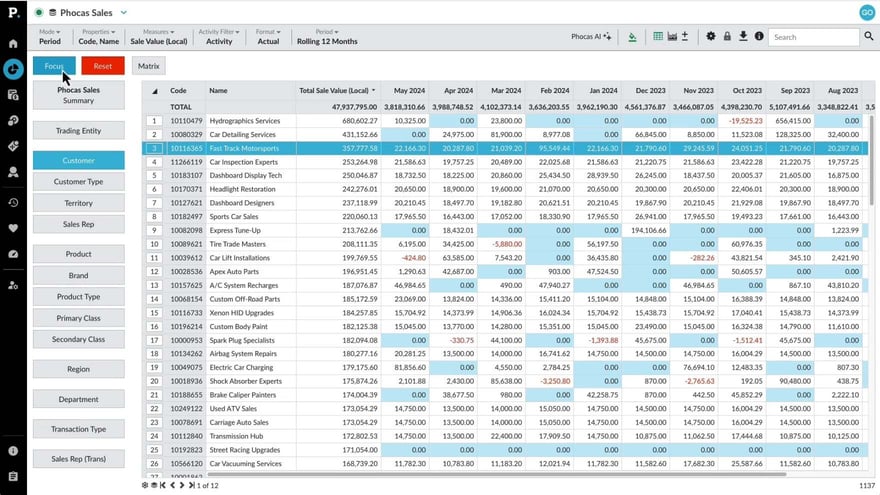
Task: Click the download export icon
Action: (743, 36)
